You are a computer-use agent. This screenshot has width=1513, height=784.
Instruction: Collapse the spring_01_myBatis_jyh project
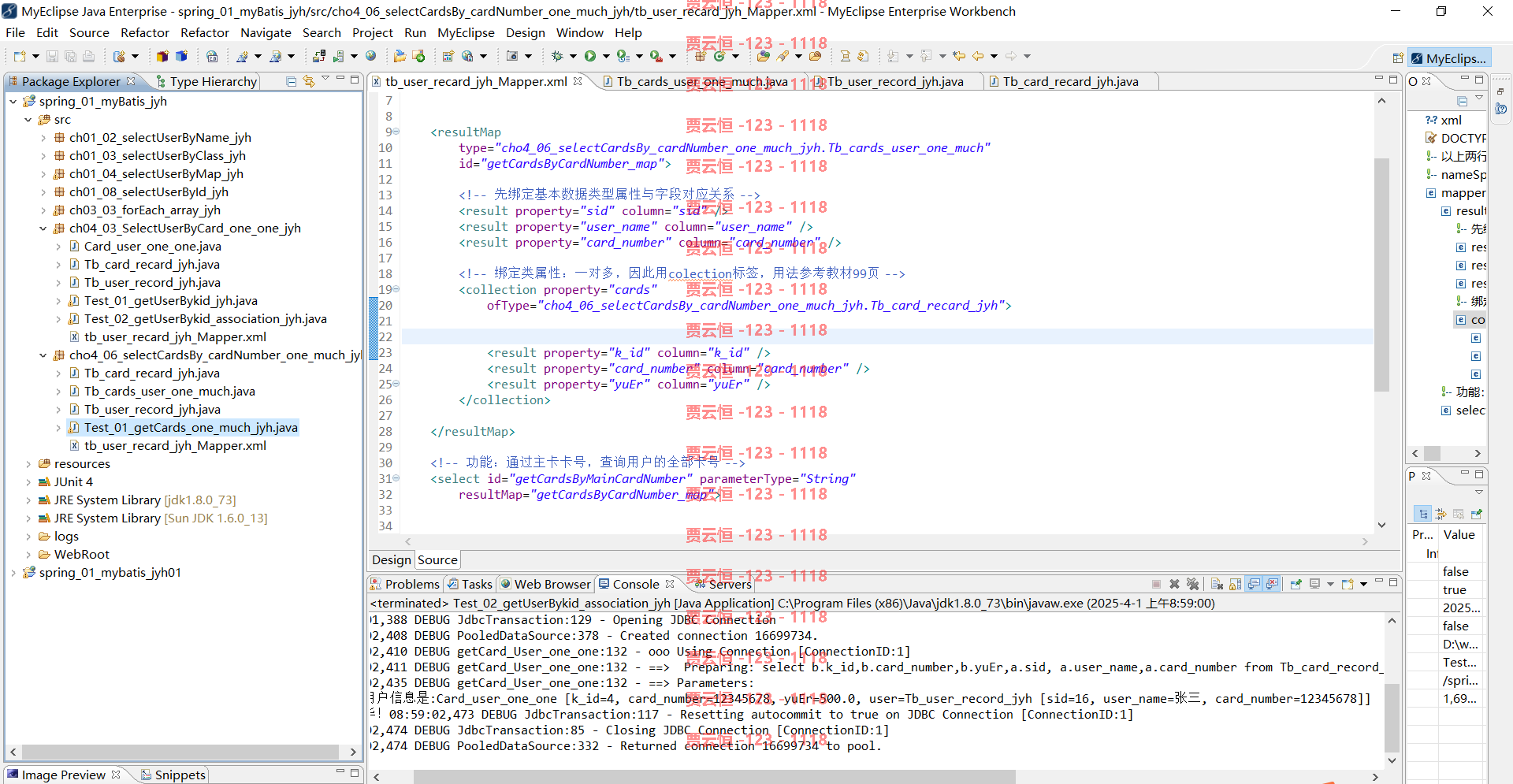click(13, 102)
